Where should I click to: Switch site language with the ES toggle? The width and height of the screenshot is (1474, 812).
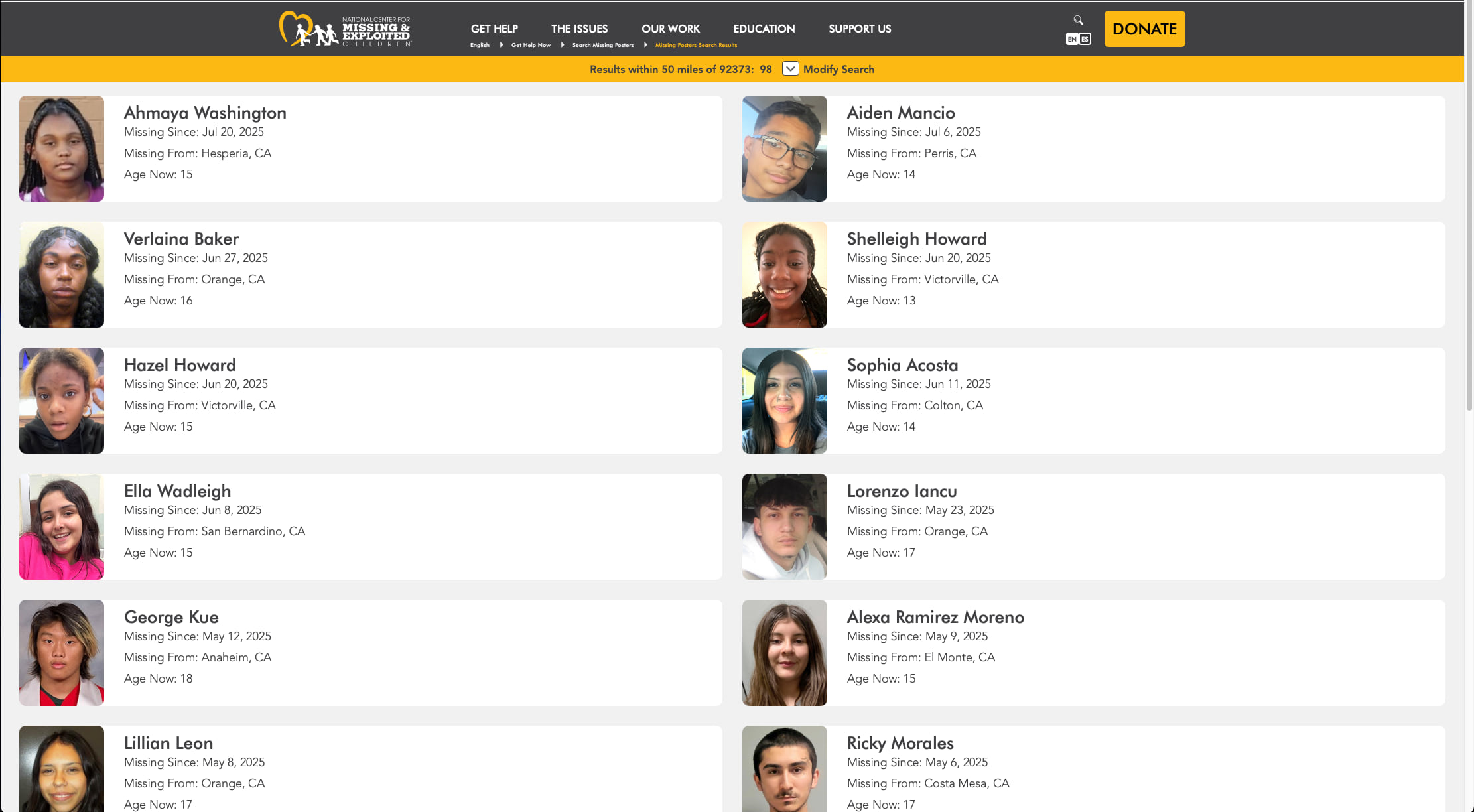pyautogui.click(x=1085, y=38)
